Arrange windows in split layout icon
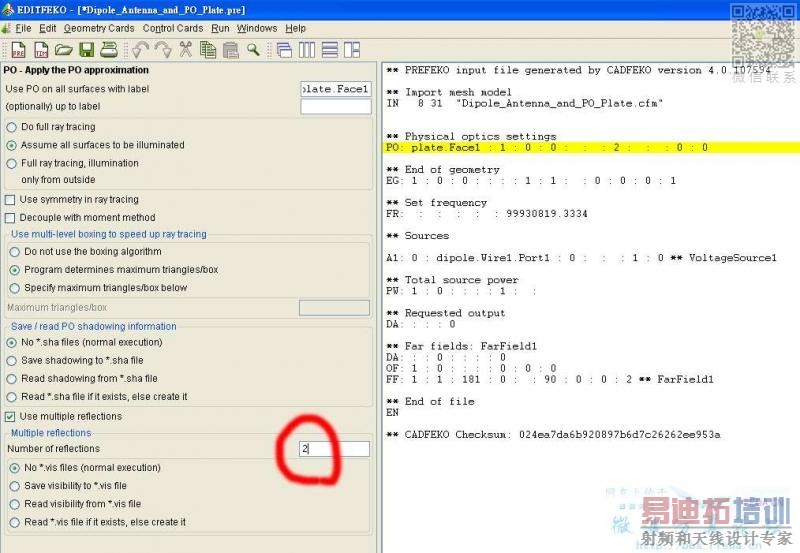 coord(352,50)
